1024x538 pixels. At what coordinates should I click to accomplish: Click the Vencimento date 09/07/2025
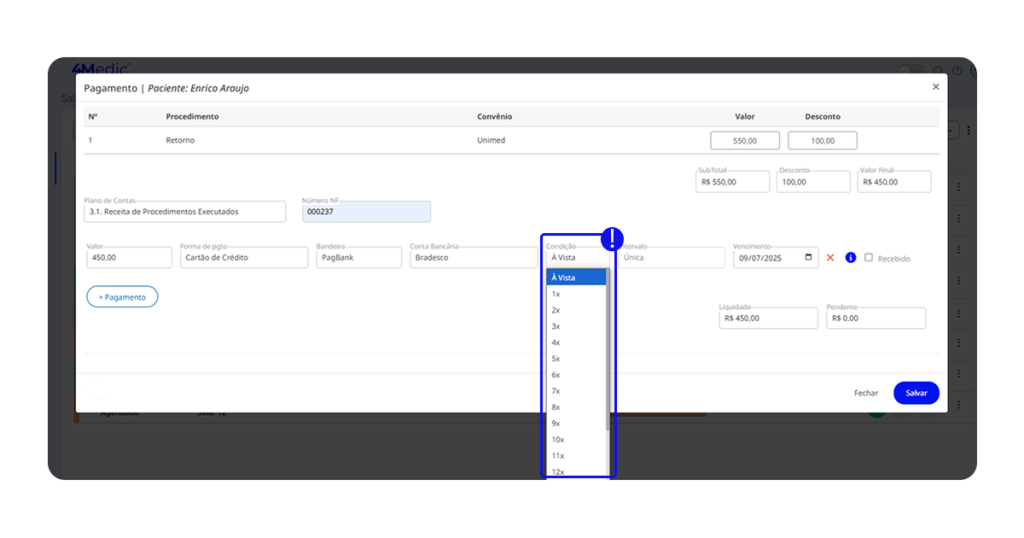pos(761,258)
